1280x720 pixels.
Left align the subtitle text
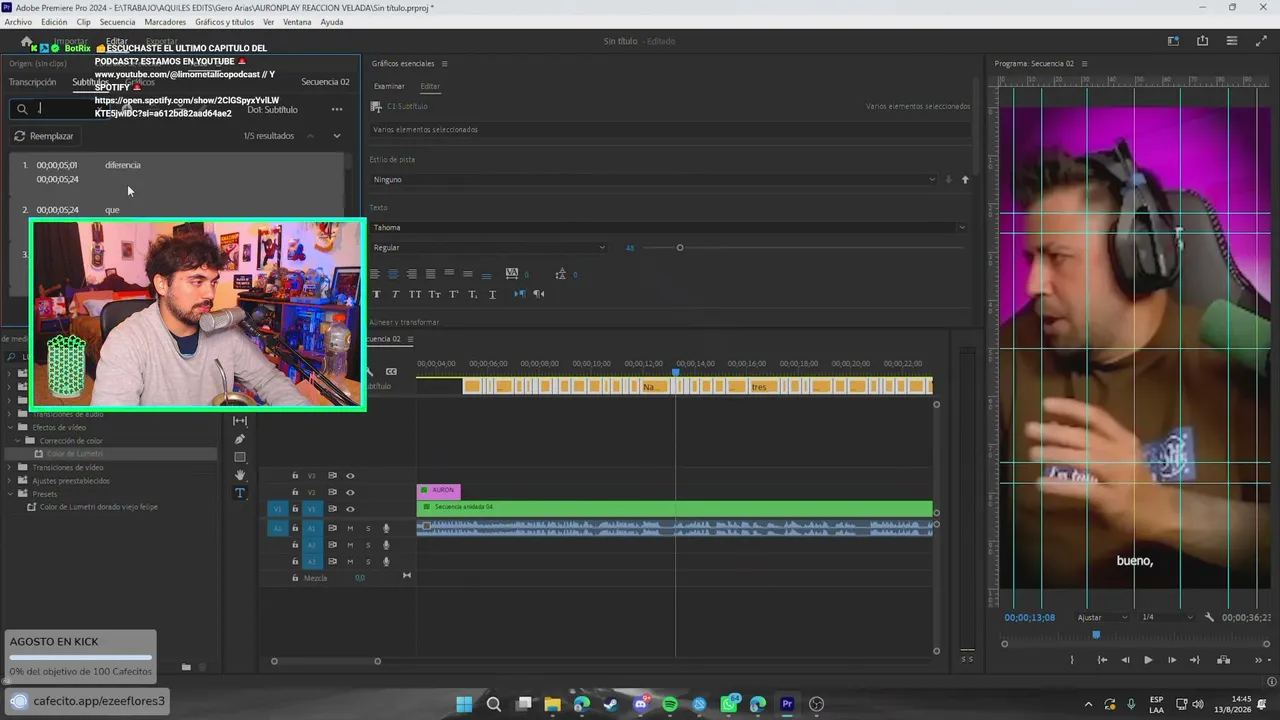(375, 274)
